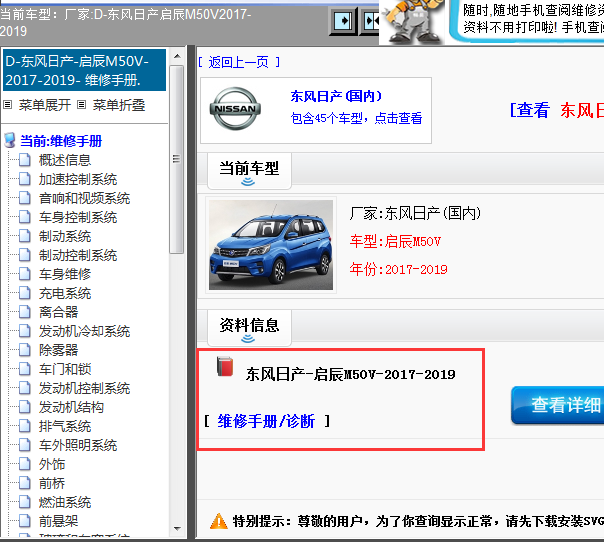Image resolution: width=604 pixels, height=542 pixels.
Task: Click the document icon beside 加速控制系统
Action: [x=25, y=179]
